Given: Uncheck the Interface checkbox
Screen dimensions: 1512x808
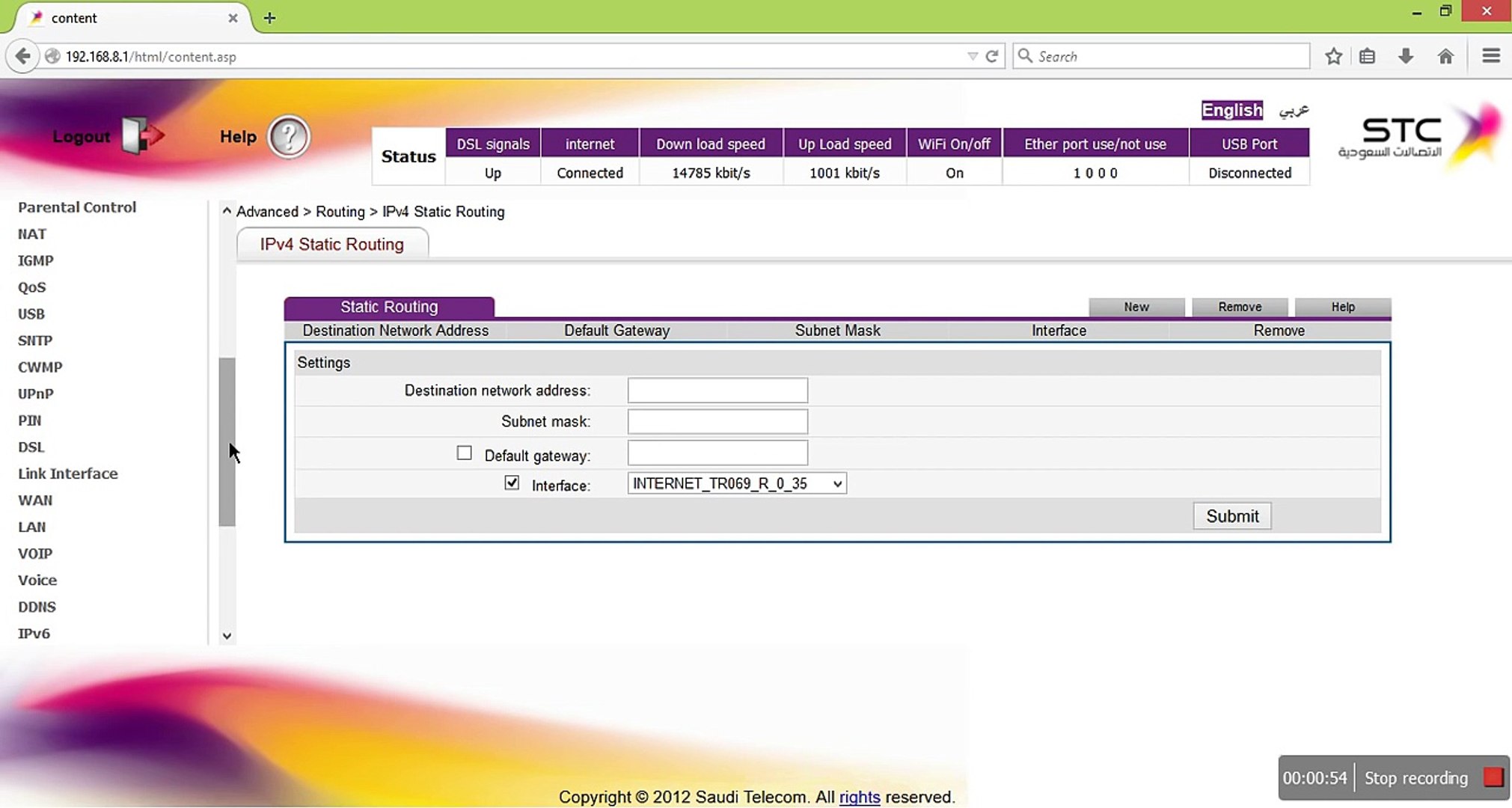Looking at the screenshot, I should [512, 483].
